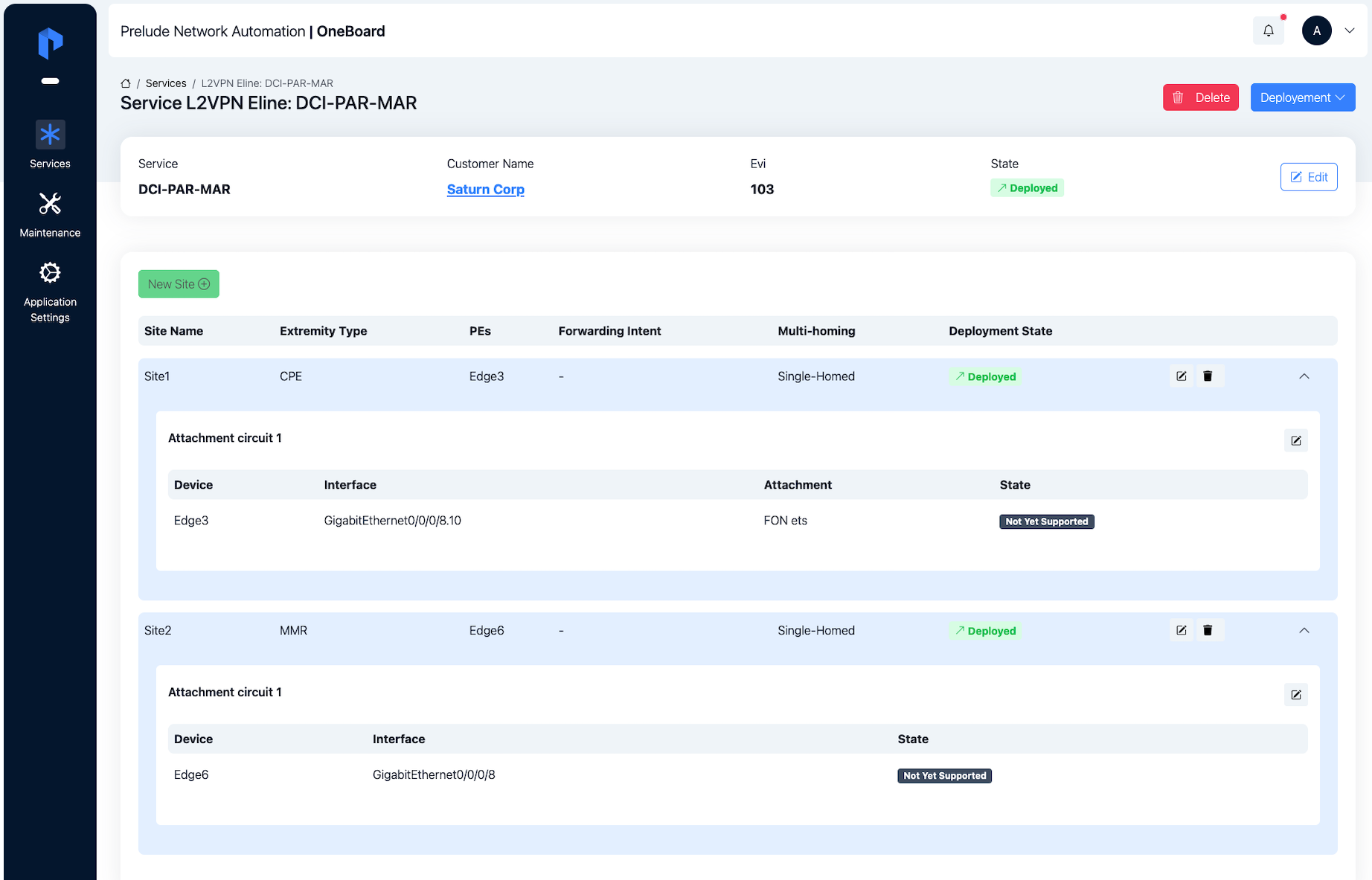This screenshot has width=1372, height=880.
Task: Click Not Yet Supported badge for Edge3
Action: (x=1047, y=521)
